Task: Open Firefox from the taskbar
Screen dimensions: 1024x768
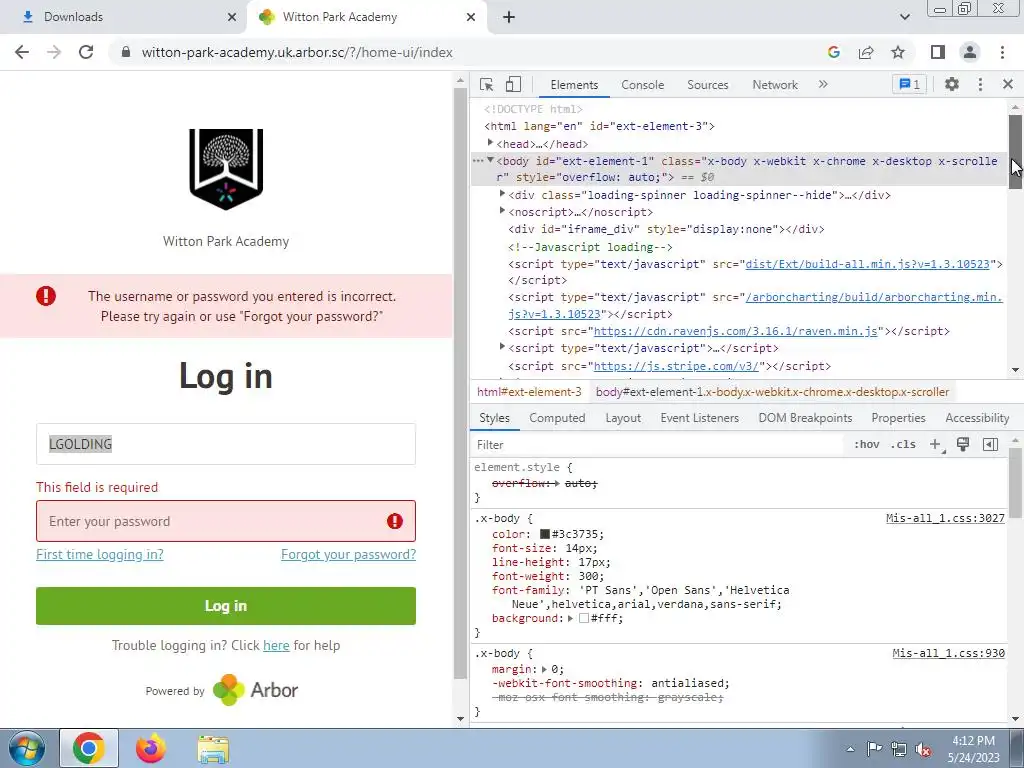Action: tap(151, 748)
